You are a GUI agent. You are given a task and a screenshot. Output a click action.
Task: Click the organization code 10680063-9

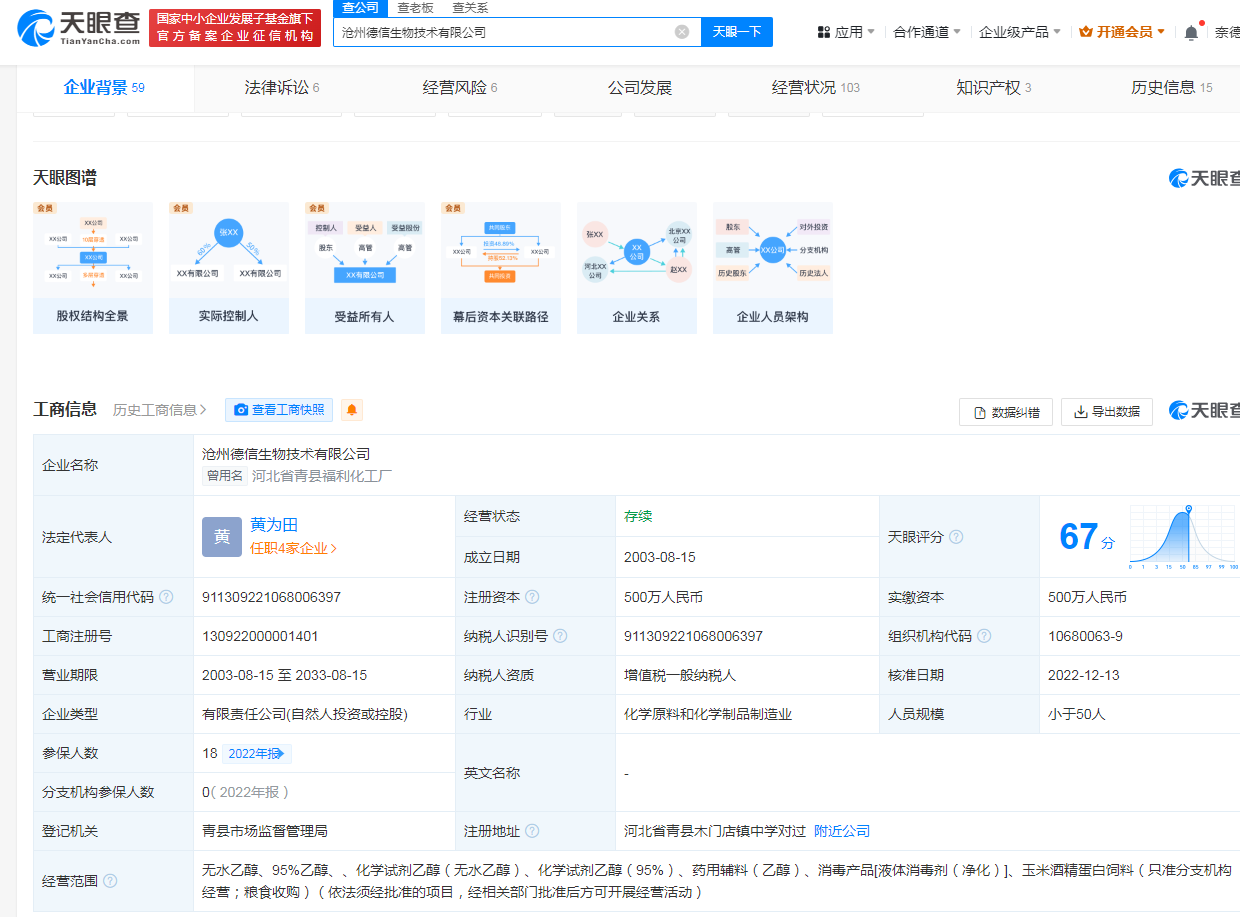click(1085, 636)
